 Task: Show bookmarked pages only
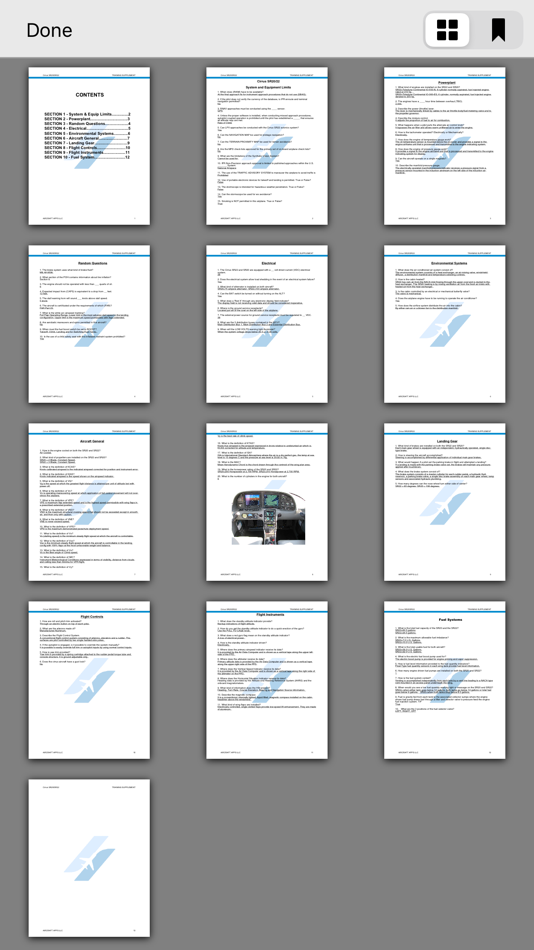point(498,30)
